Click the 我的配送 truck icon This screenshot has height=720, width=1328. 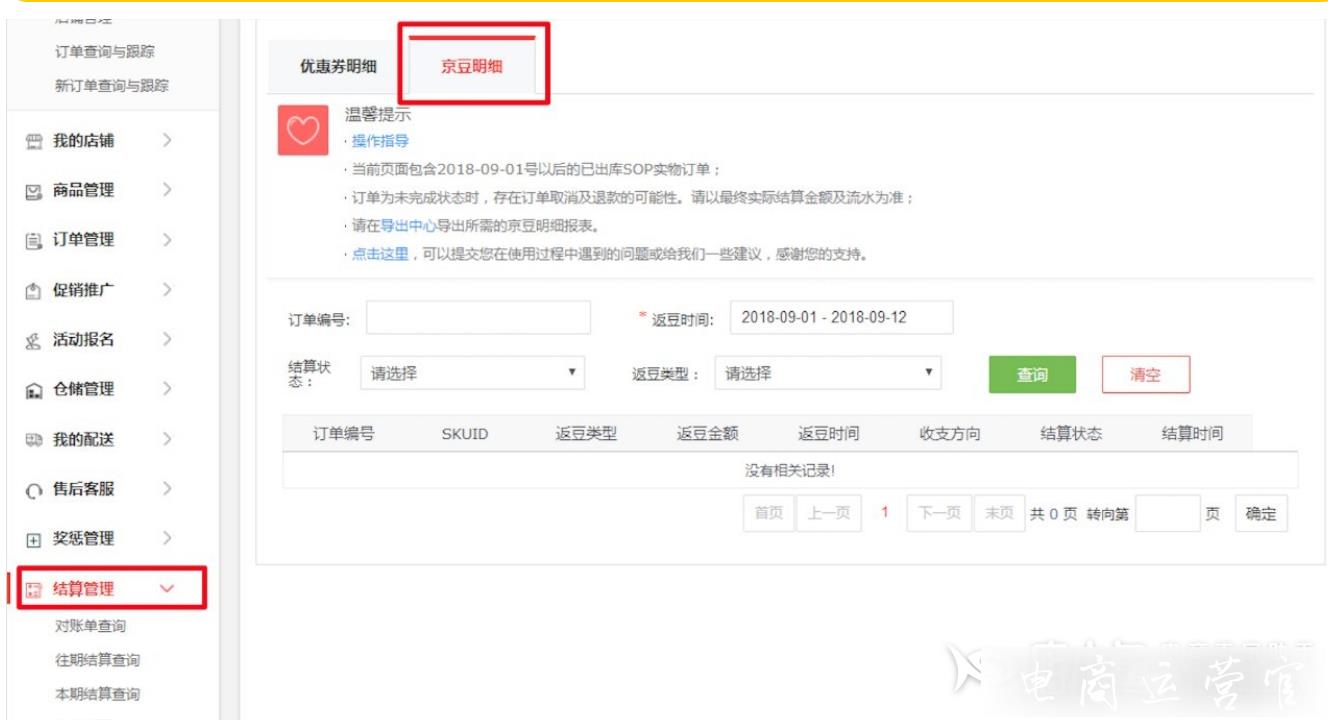click(33, 440)
